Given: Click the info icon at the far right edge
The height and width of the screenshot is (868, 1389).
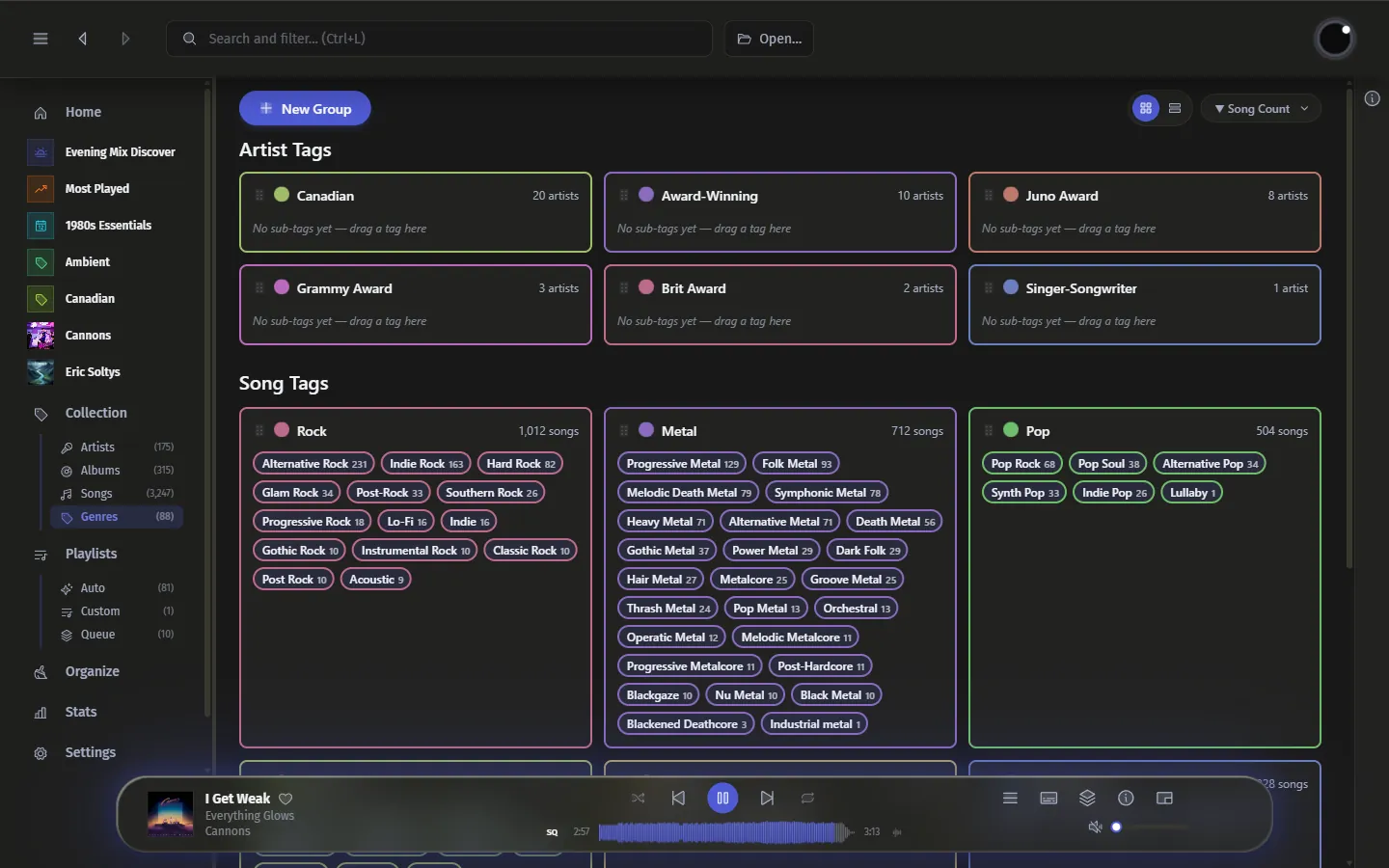Looking at the screenshot, I should tap(1372, 98).
